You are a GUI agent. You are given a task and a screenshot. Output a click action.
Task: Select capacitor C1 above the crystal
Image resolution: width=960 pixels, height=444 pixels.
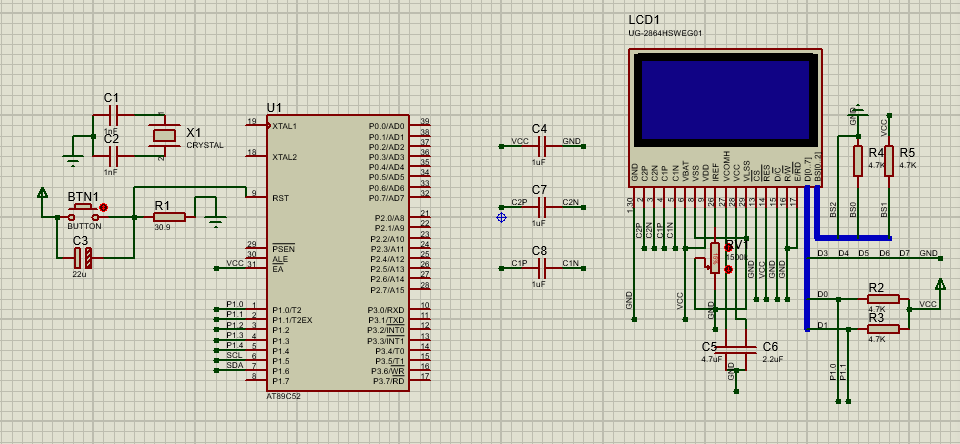[x=113, y=115]
